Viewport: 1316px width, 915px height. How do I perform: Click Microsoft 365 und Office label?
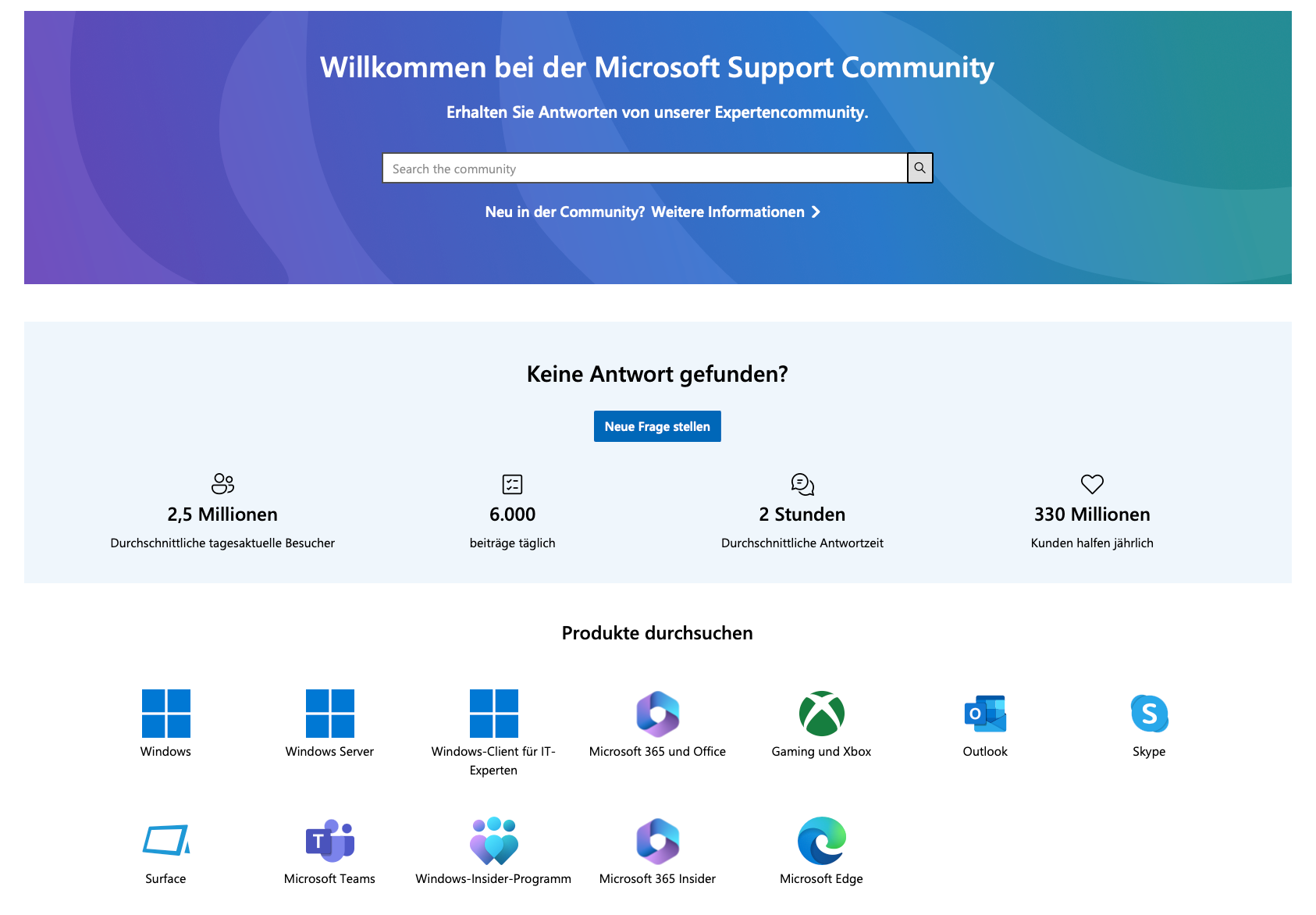click(657, 751)
